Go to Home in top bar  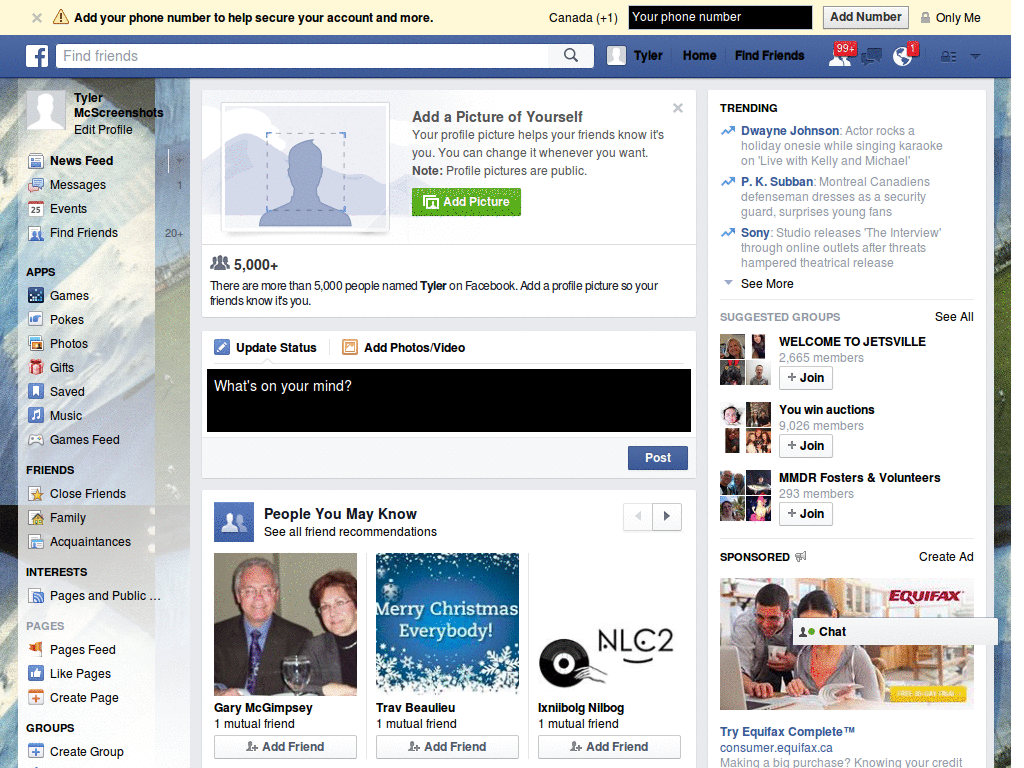tap(699, 56)
